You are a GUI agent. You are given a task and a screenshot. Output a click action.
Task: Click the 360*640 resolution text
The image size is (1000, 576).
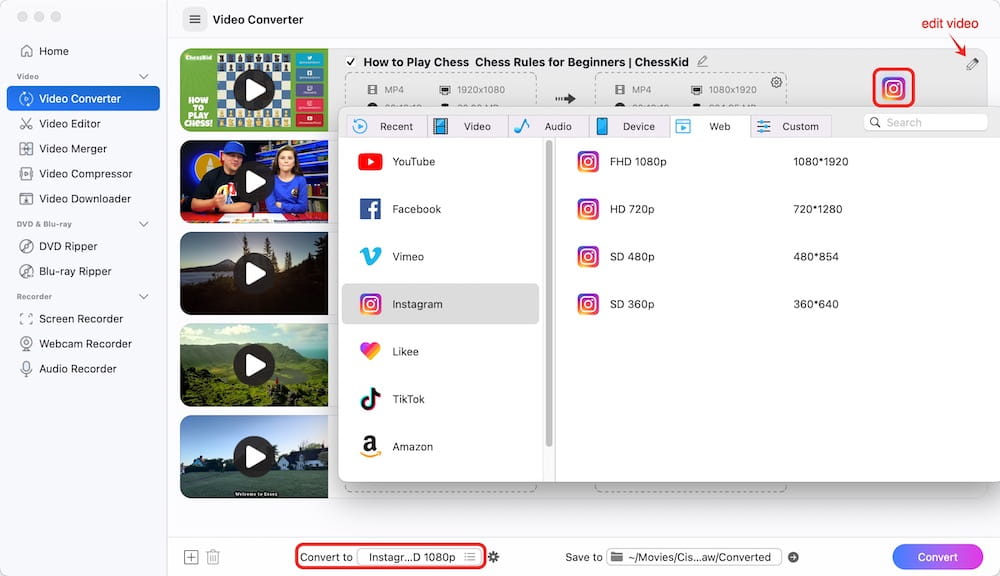[x=816, y=304]
